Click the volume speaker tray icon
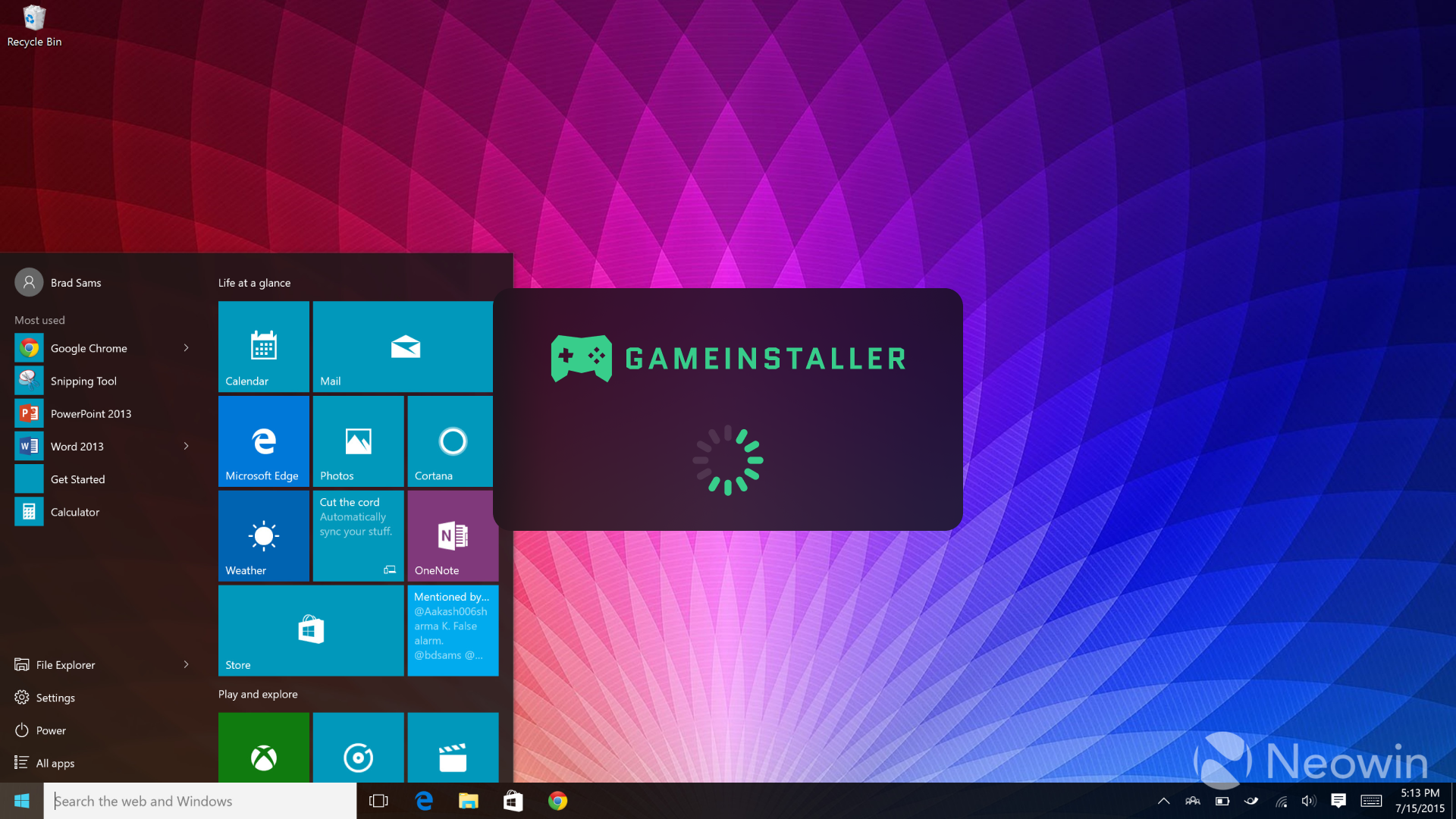The width and height of the screenshot is (1456, 819). click(1309, 801)
